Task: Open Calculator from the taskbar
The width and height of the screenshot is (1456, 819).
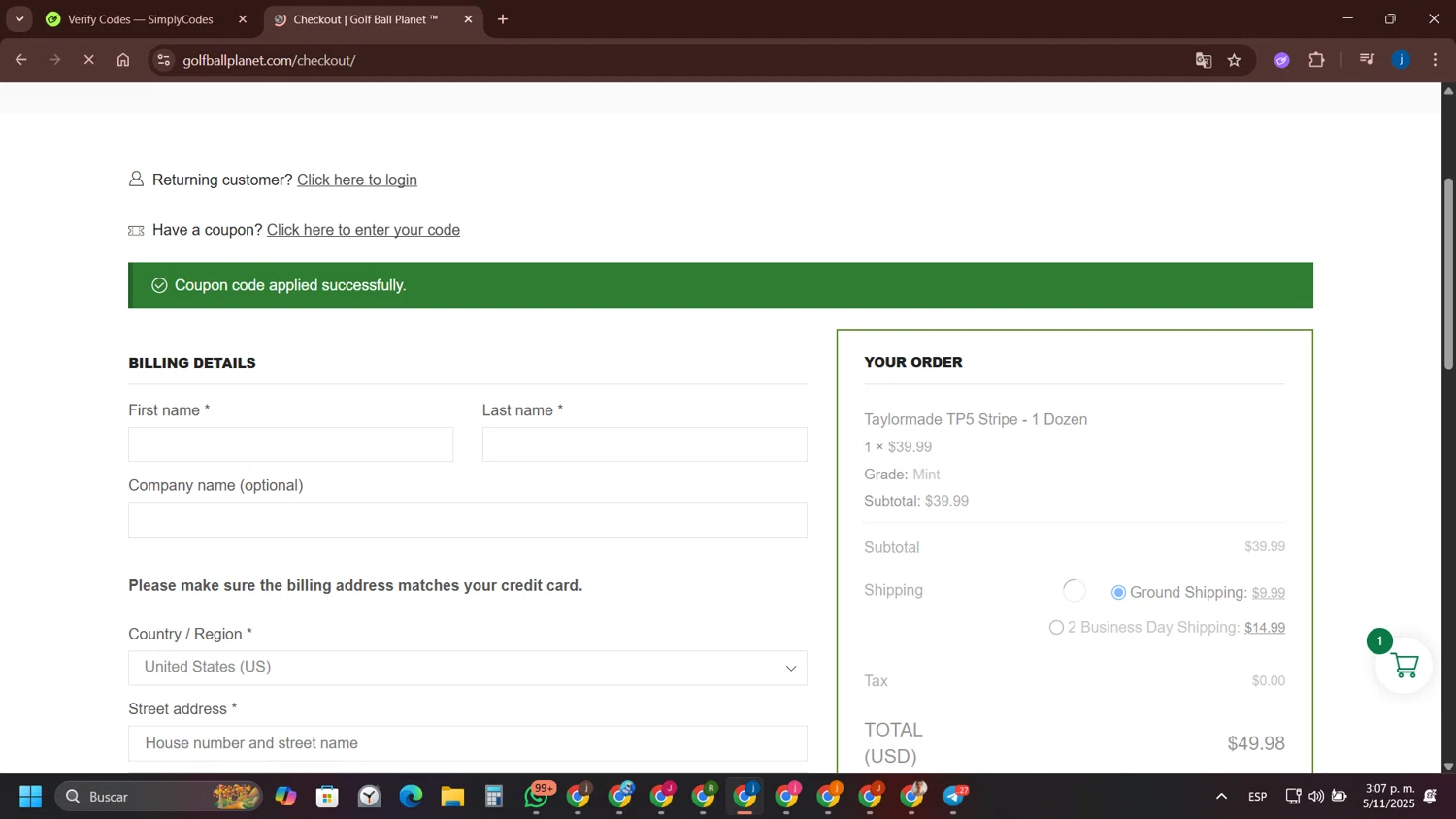Action: coord(494,797)
